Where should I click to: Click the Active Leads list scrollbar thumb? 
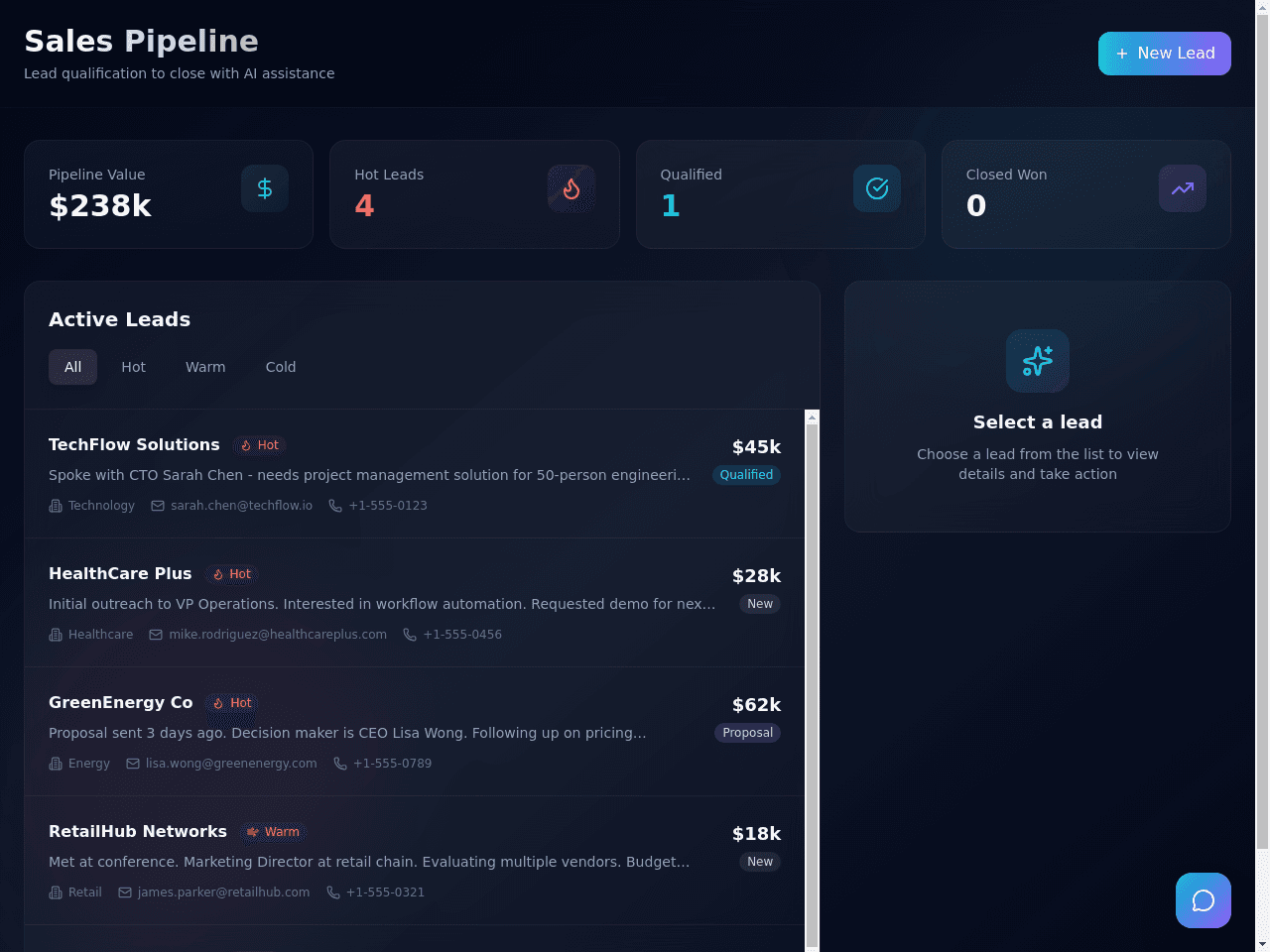coord(813,684)
